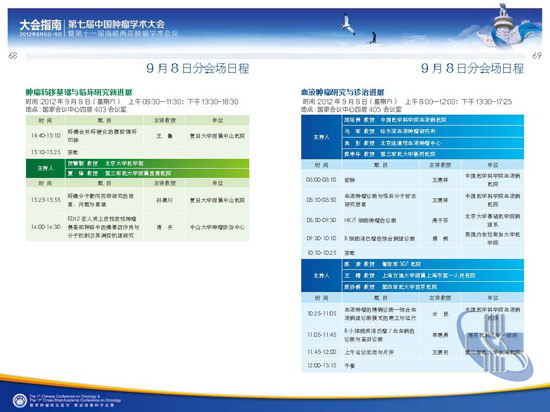
Task: Click page number 68
Action: (13, 55)
